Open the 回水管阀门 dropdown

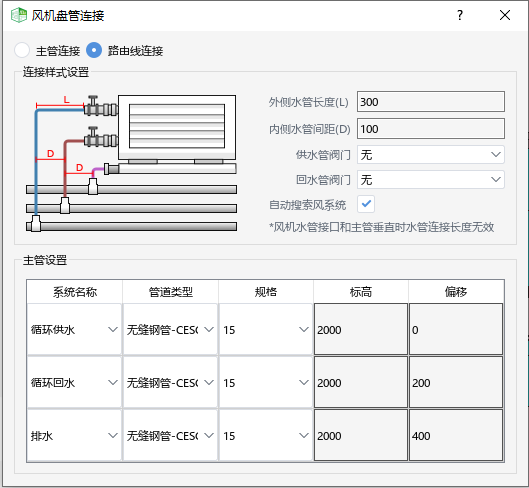[x=431, y=180]
